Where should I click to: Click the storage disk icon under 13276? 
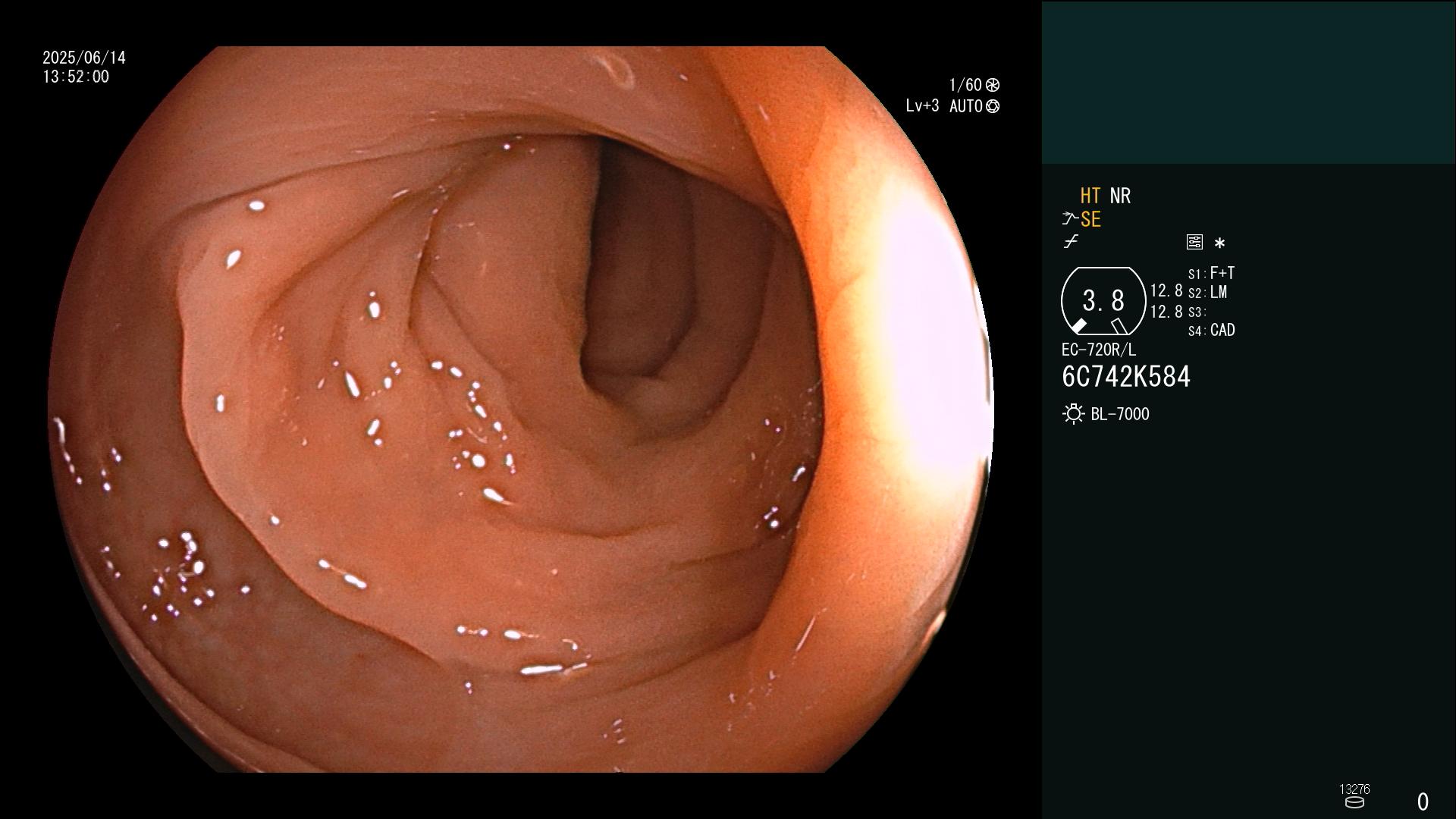[1354, 802]
